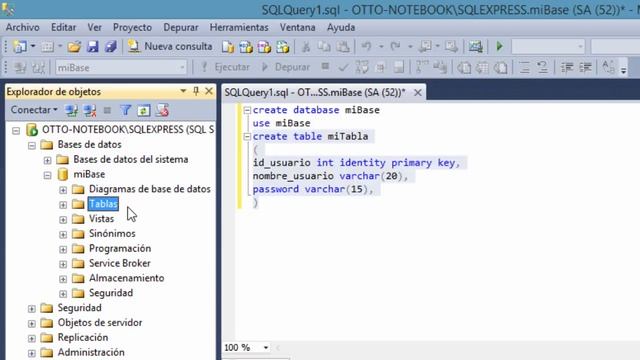The image size is (640, 360).
Task: Click the Database Engine Query icon
Action: [x=228, y=47]
